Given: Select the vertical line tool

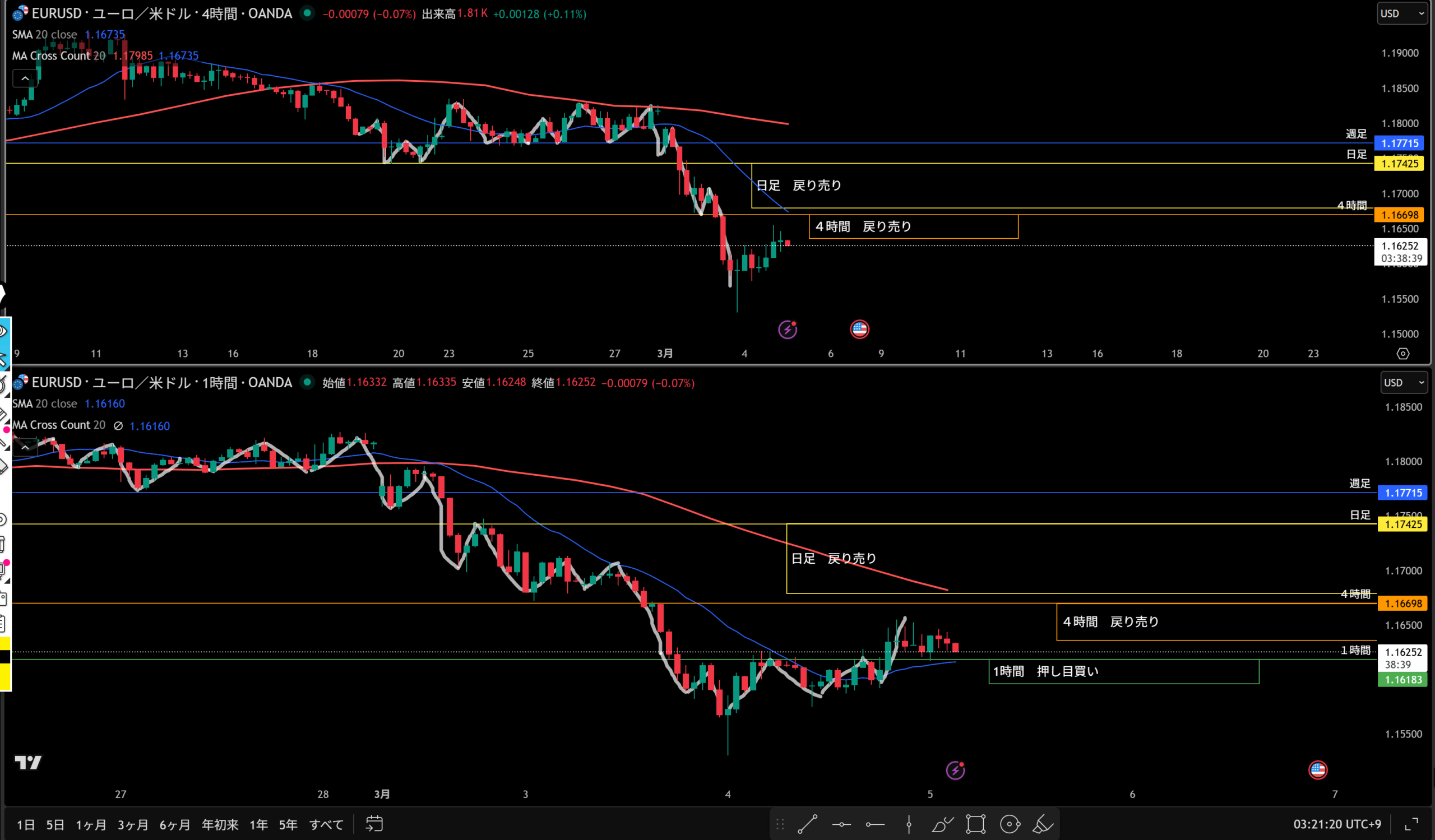Looking at the screenshot, I should (x=909, y=824).
